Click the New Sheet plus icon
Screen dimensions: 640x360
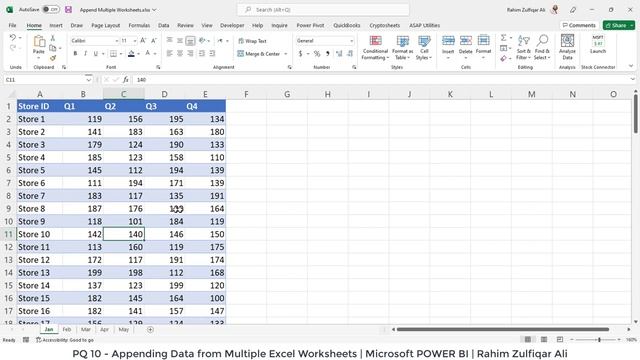pos(150,329)
